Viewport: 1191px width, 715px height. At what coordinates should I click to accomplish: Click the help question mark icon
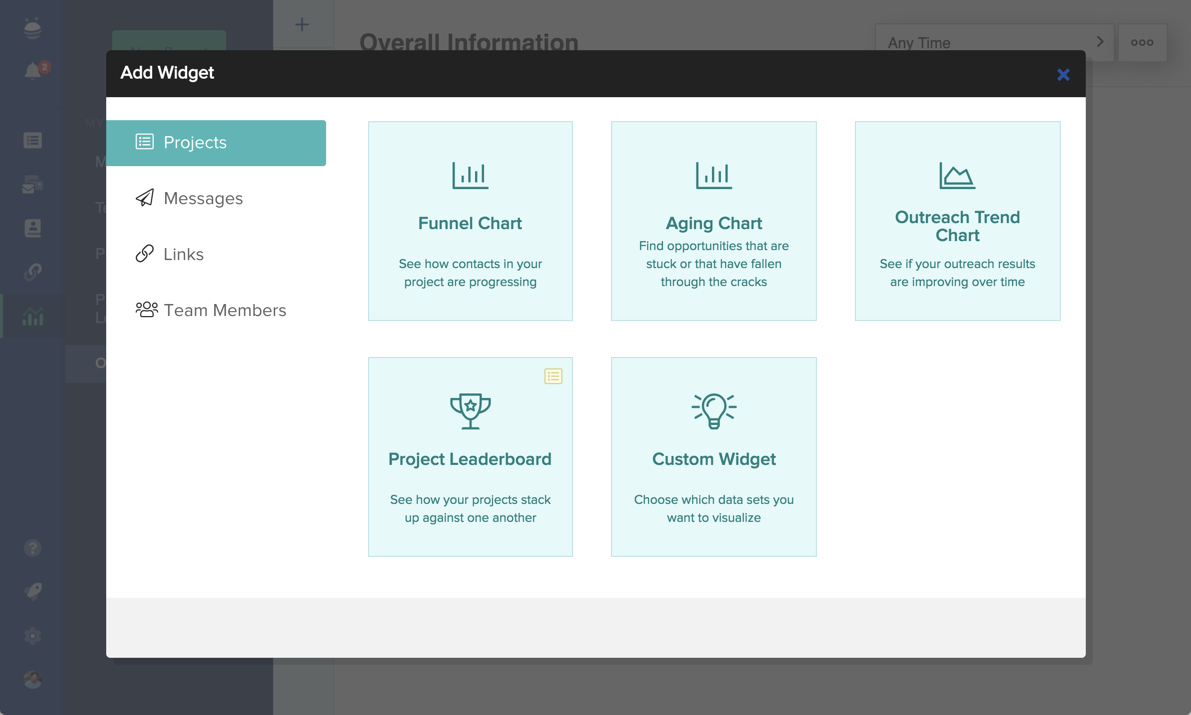pyautogui.click(x=33, y=548)
